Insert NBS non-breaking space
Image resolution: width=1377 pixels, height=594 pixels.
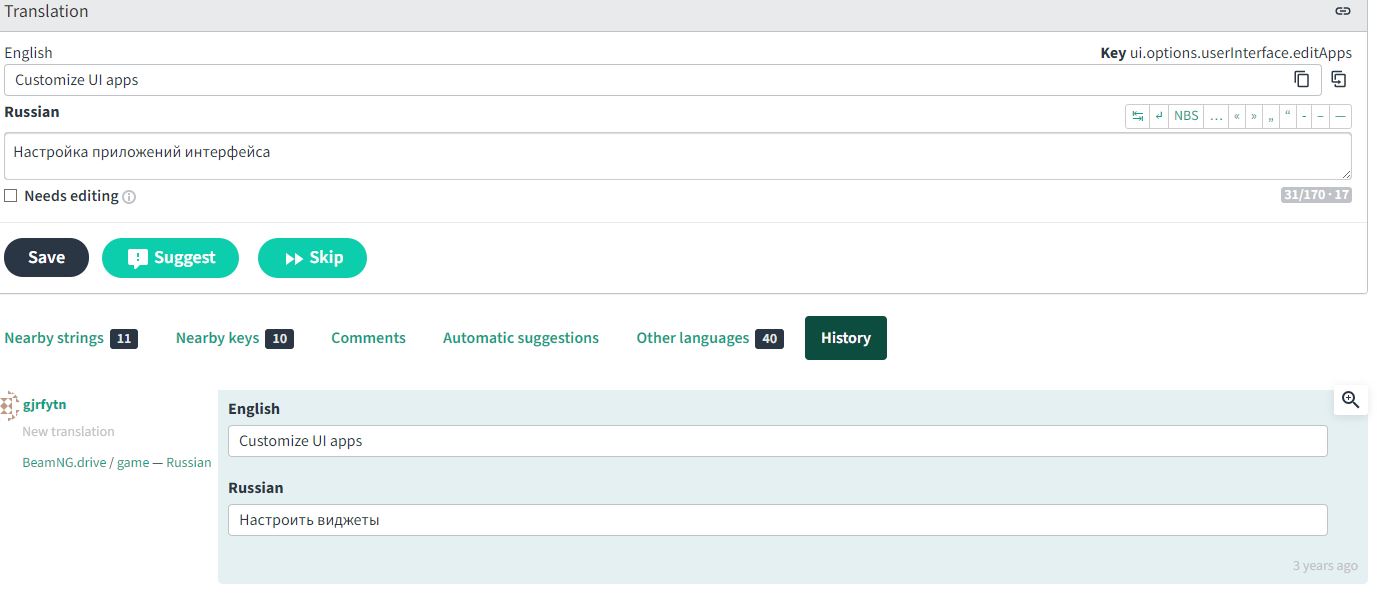[1186, 116]
